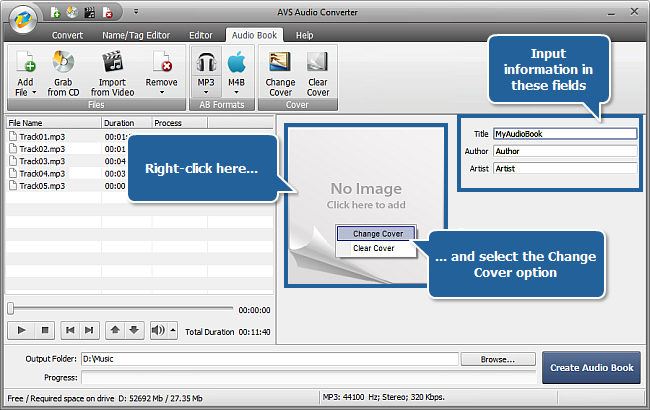Choose Change Cover in context menu
This screenshot has height=410, width=650.
(376, 234)
